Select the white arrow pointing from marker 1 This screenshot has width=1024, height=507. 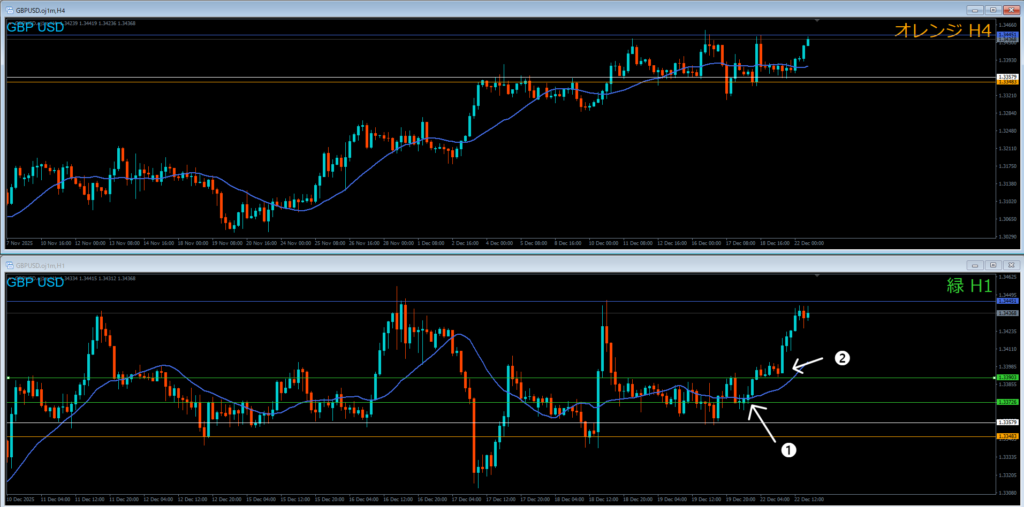tap(761, 420)
